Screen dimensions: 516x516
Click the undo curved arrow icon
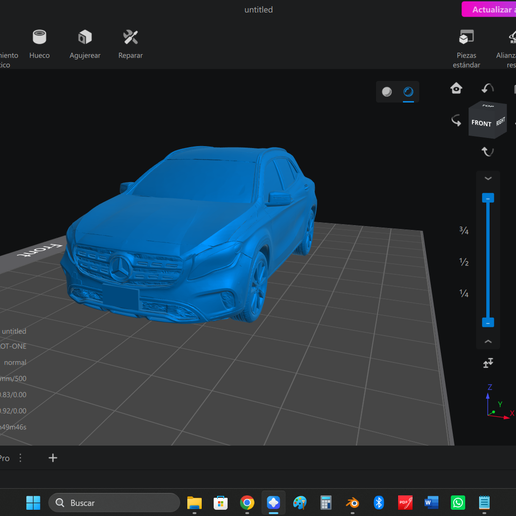click(488, 89)
